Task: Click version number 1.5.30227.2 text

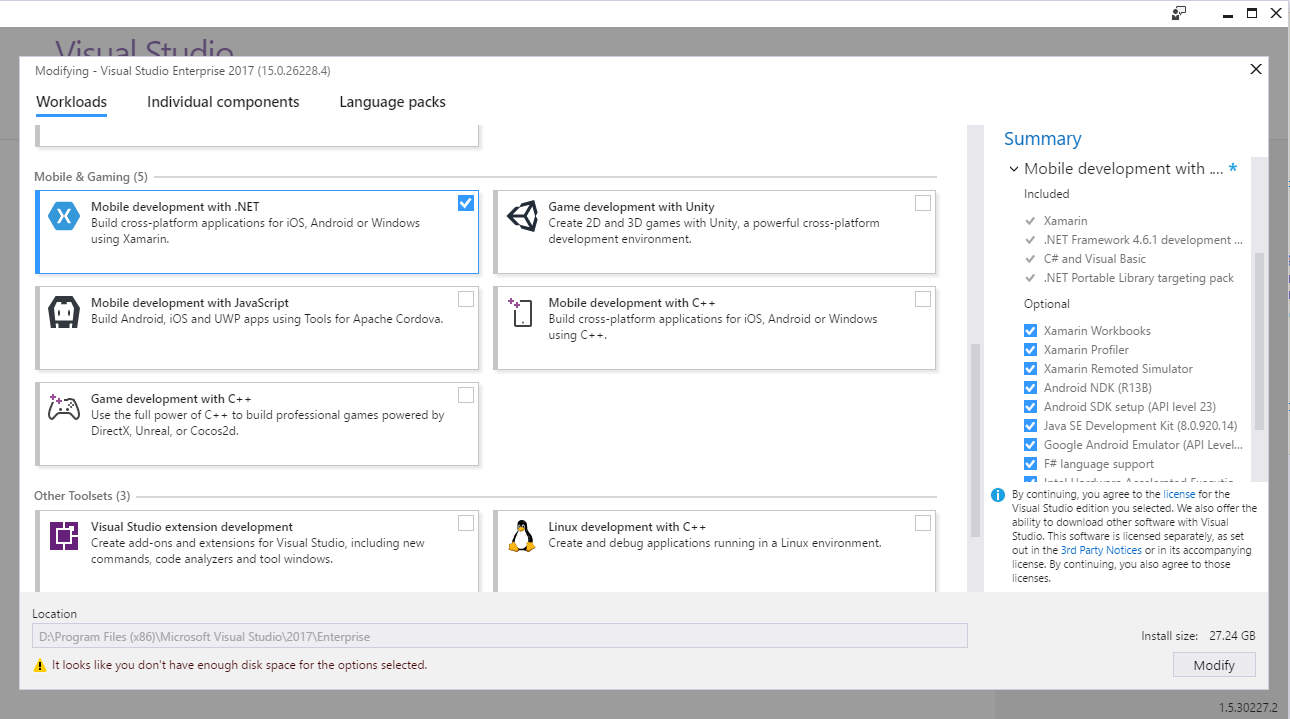Action: pyautogui.click(x=1248, y=708)
